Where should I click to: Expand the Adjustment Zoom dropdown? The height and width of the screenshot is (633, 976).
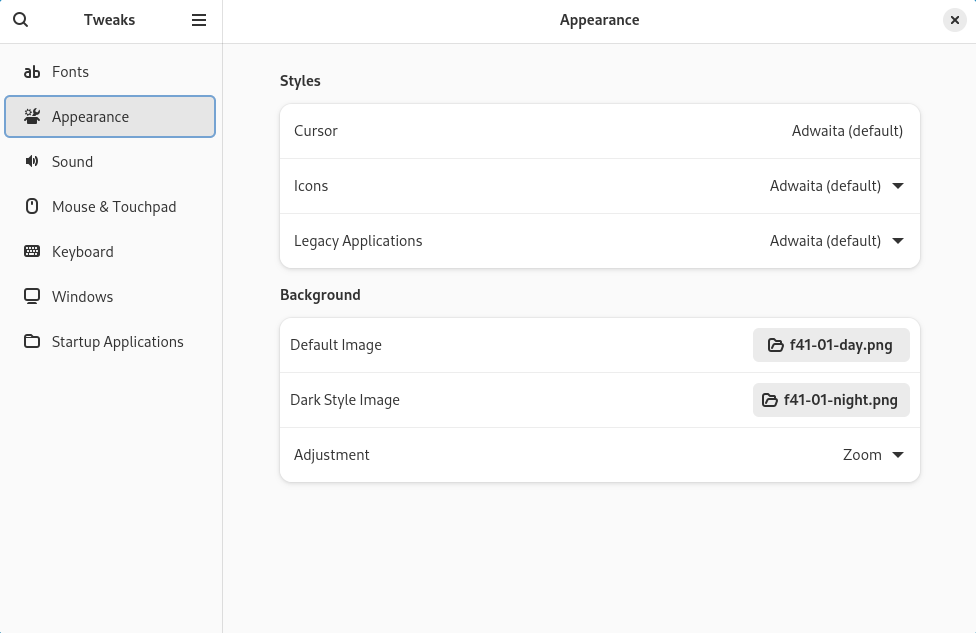pos(897,455)
